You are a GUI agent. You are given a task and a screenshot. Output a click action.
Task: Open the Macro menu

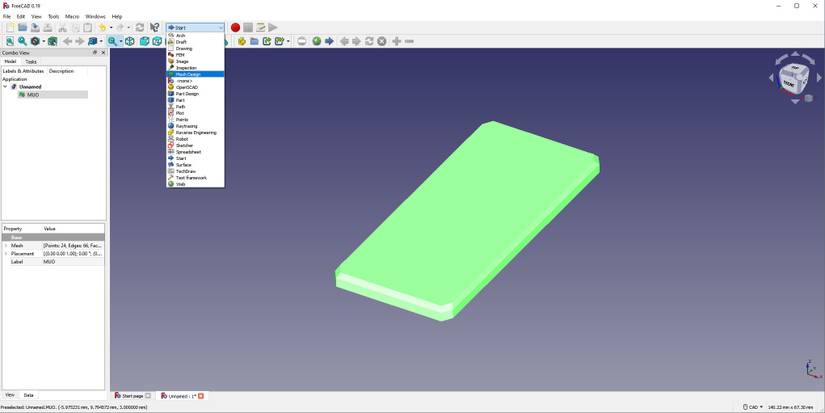point(72,17)
